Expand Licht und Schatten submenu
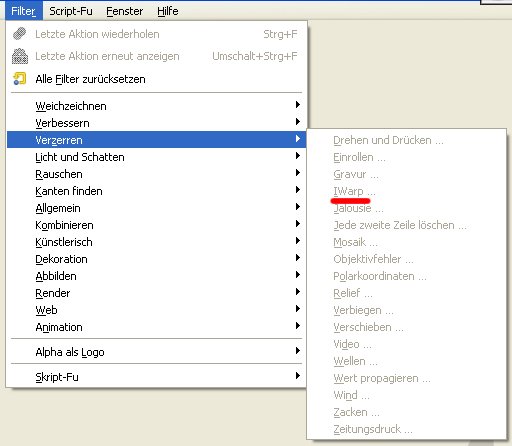This screenshot has width=512, height=446. tap(156, 157)
